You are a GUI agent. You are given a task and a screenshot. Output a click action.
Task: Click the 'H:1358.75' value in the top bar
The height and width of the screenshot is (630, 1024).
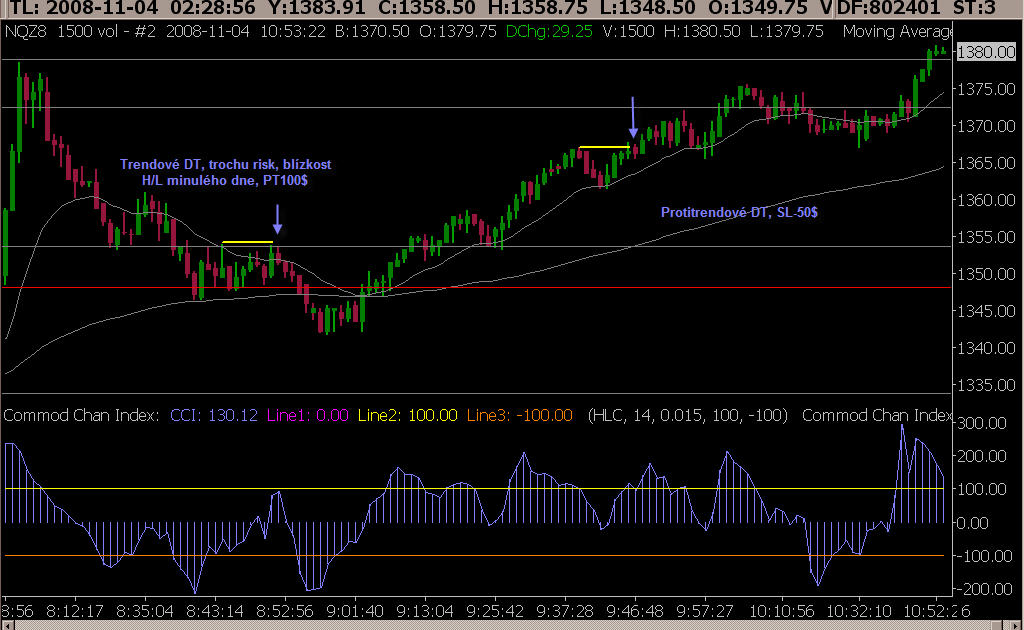coord(537,8)
